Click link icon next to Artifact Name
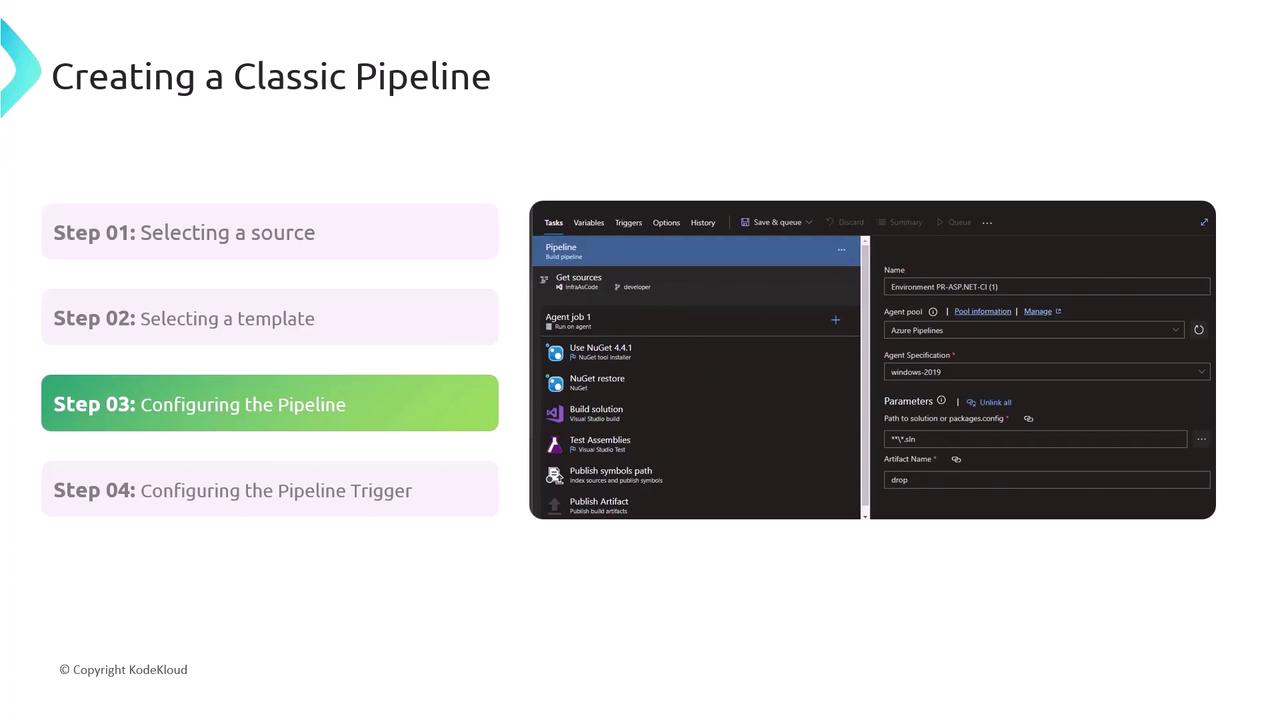1280x720 pixels. (956, 459)
